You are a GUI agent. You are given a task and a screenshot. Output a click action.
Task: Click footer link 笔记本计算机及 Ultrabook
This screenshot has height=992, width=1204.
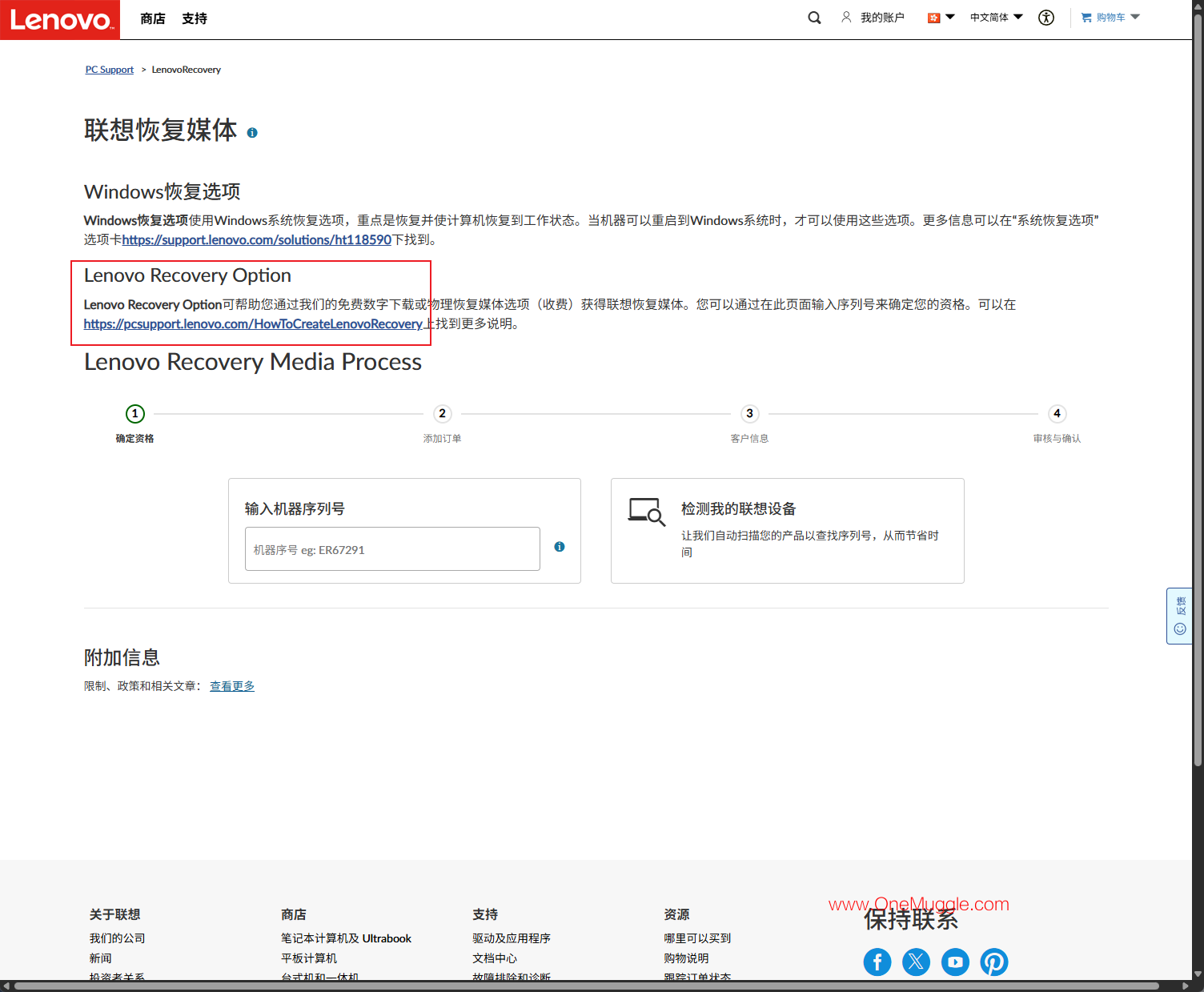[x=346, y=938]
